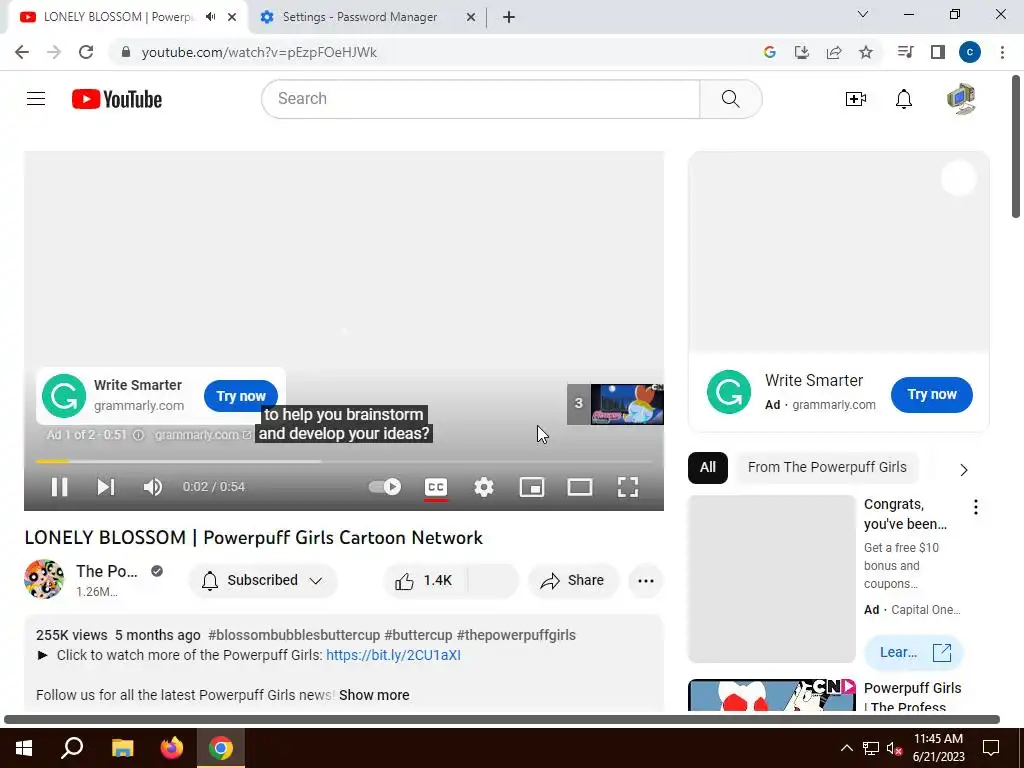Open the Google icon in address bar
Image resolution: width=1024 pixels, height=768 pixels.
[769, 52]
